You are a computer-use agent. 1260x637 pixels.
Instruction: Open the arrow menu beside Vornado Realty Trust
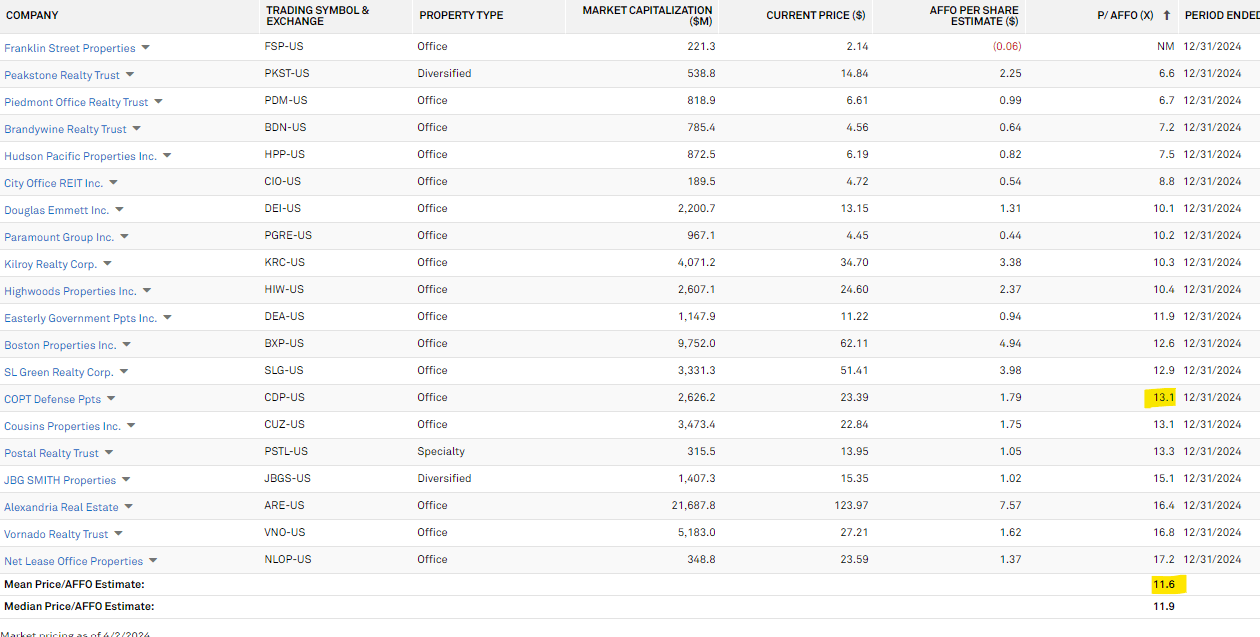coord(118,534)
